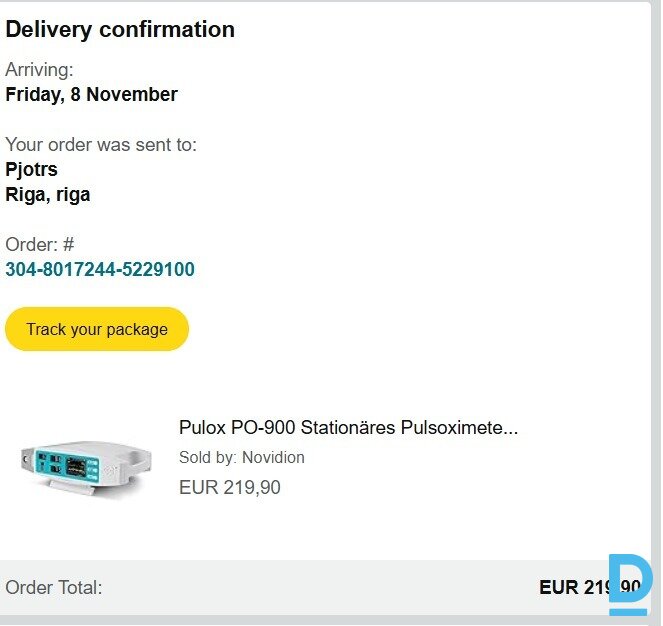This screenshot has height=626, width=663.
Task: Select the Friday, 8 November arrival date
Action: tap(92, 95)
